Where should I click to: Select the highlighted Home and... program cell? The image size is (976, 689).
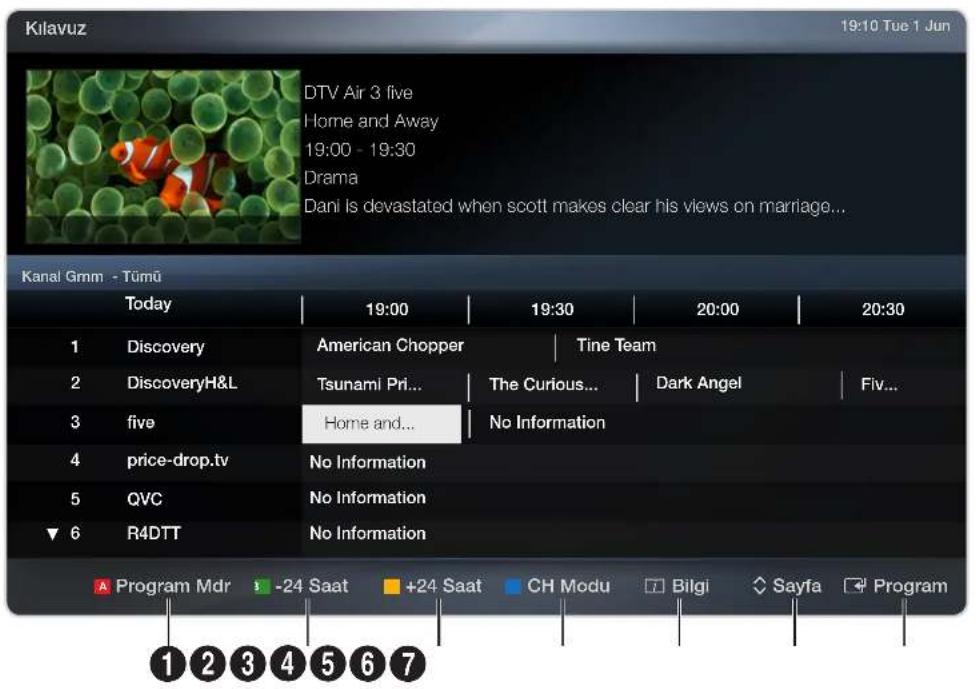(x=382, y=424)
